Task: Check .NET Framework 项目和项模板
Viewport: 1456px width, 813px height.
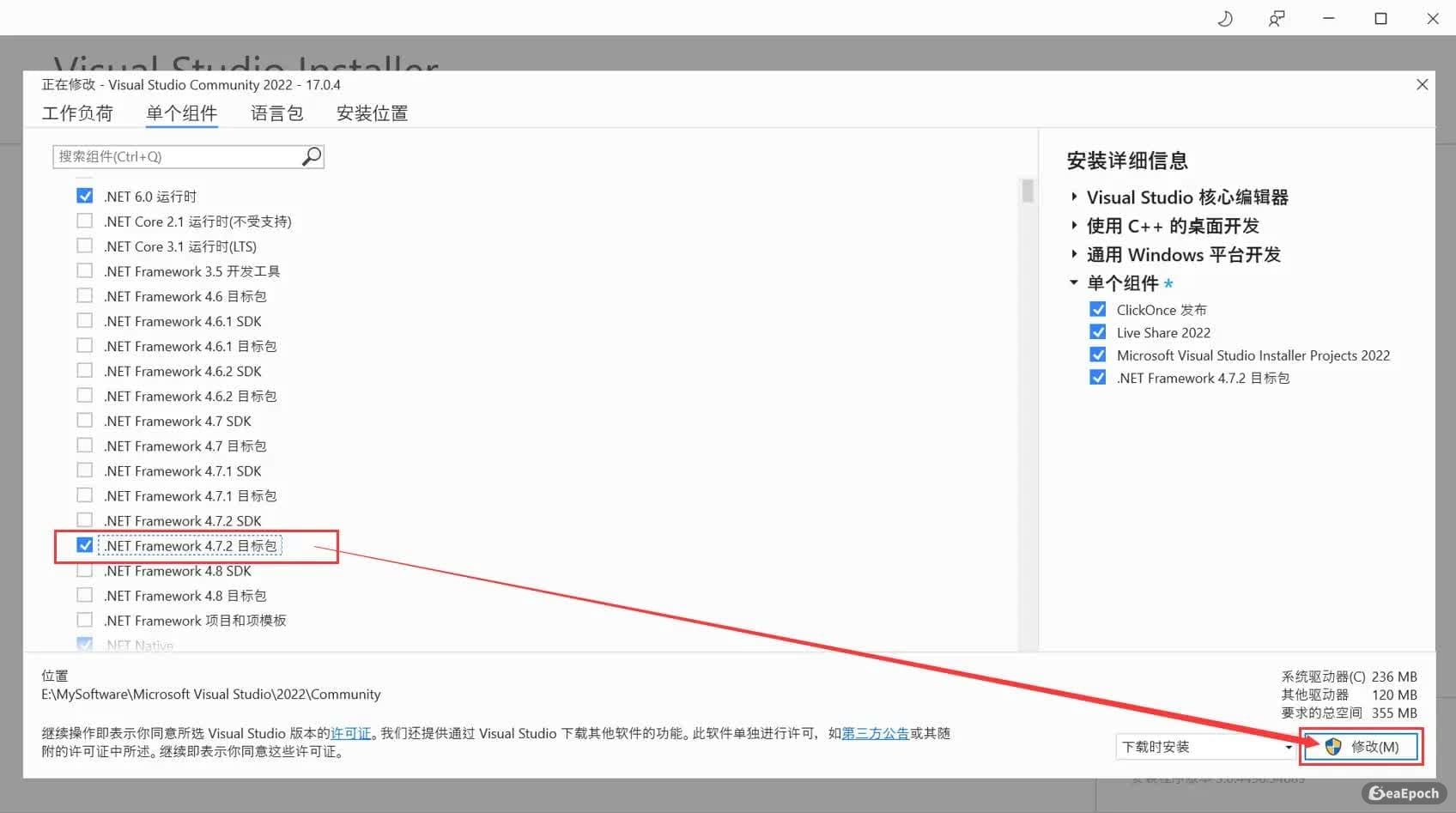Action: (x=85, y=620)
